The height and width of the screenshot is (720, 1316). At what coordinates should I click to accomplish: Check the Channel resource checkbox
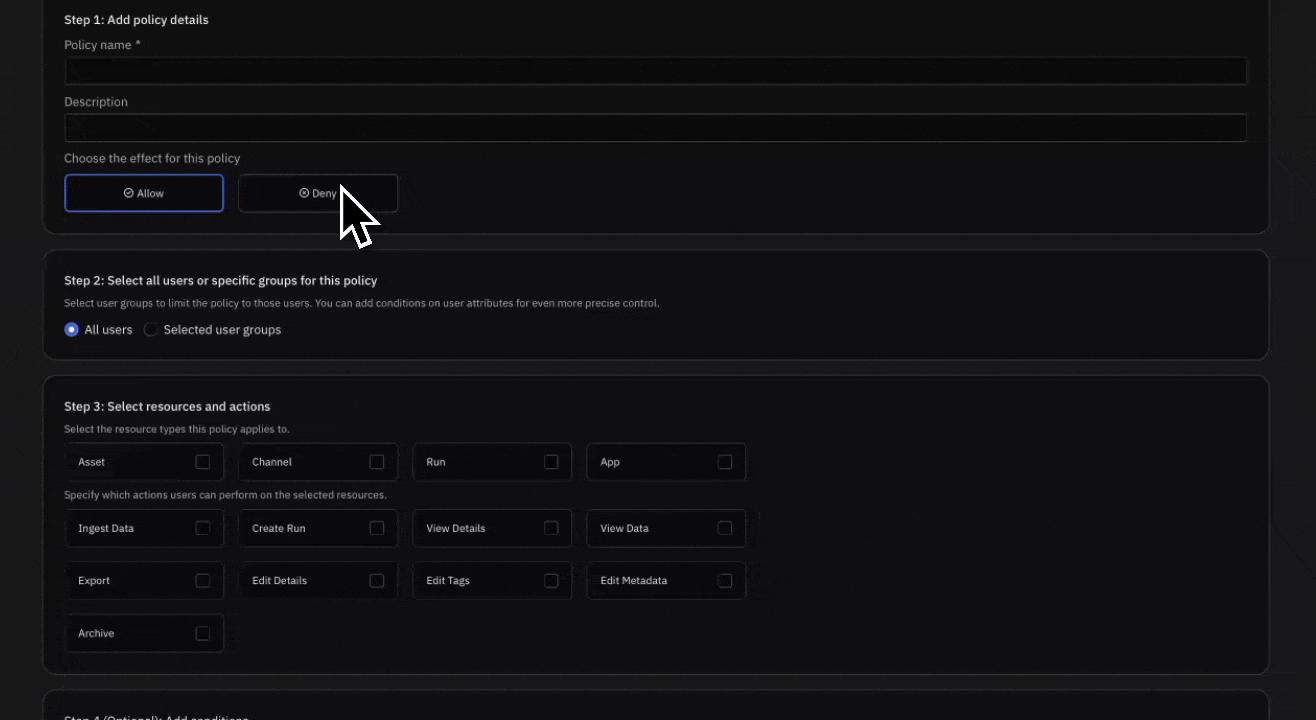click(x=377, y=462)
